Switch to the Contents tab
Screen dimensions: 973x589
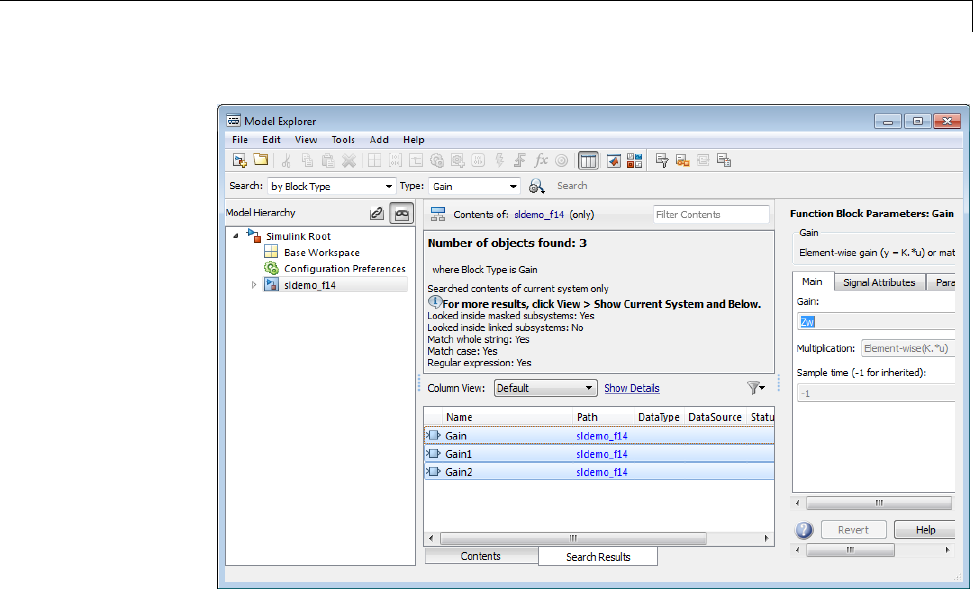pos(481,556)
